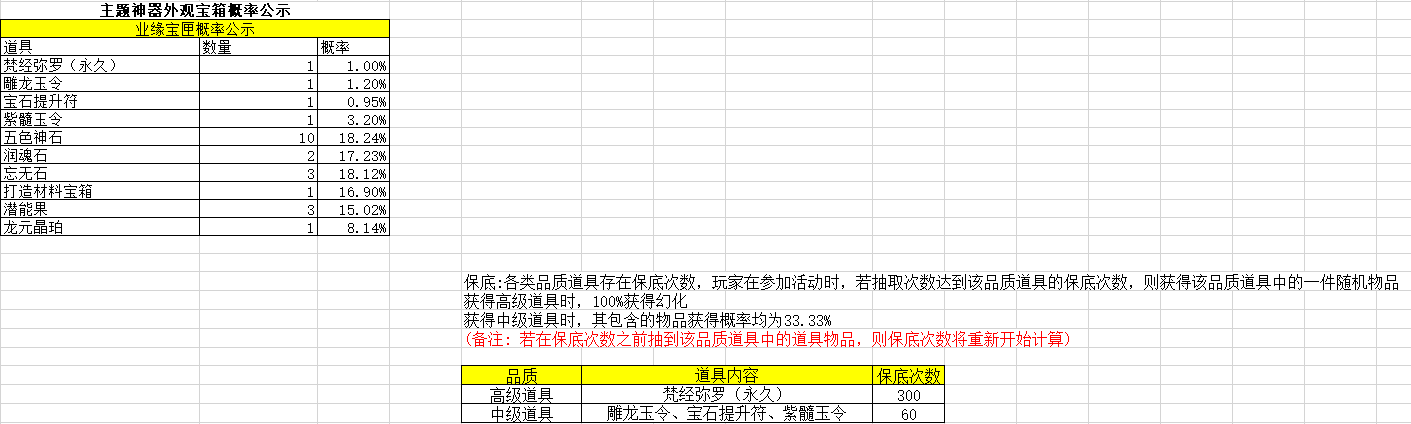
Task: Select quantity 3 for 潜能果
Action: (x=259, y=209)
